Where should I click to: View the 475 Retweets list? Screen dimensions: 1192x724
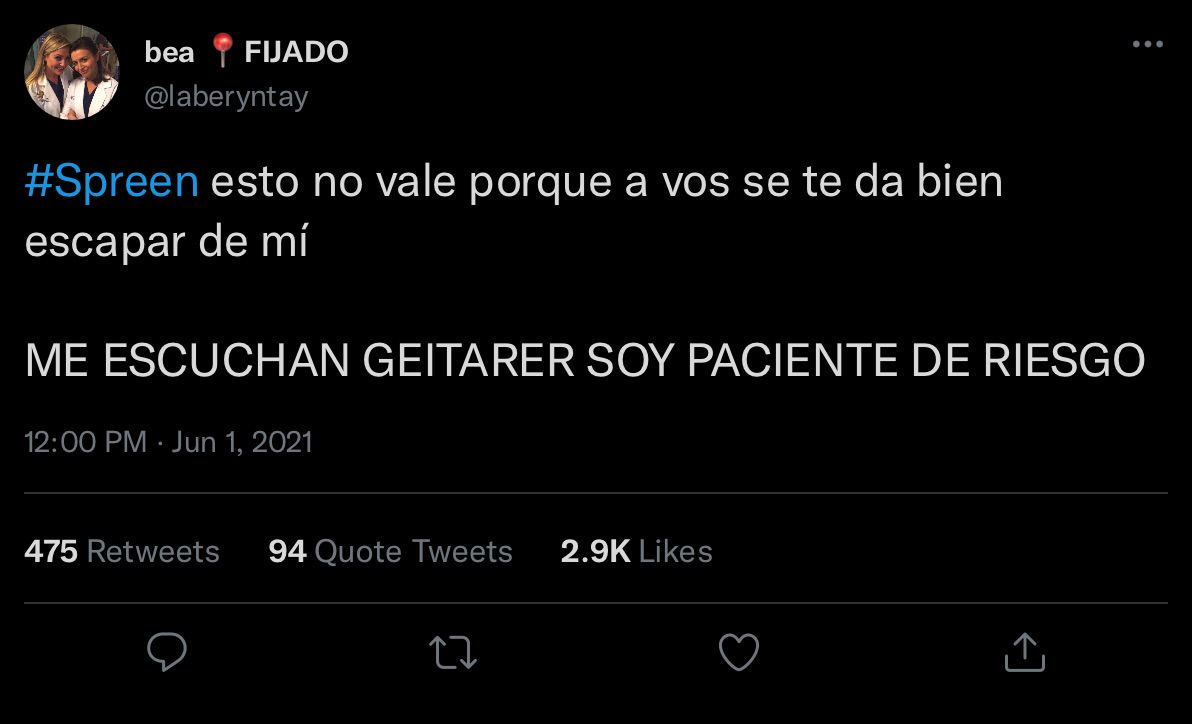point(122,551)
